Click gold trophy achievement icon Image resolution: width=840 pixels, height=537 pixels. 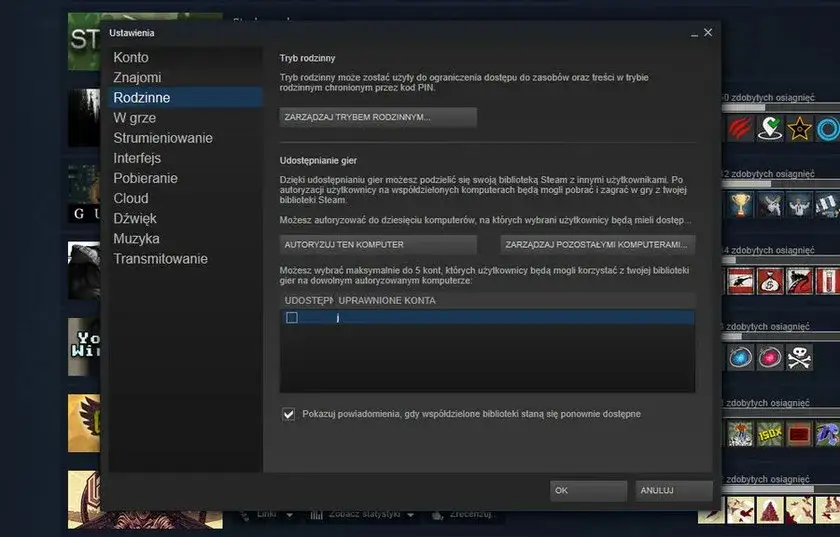740,205
